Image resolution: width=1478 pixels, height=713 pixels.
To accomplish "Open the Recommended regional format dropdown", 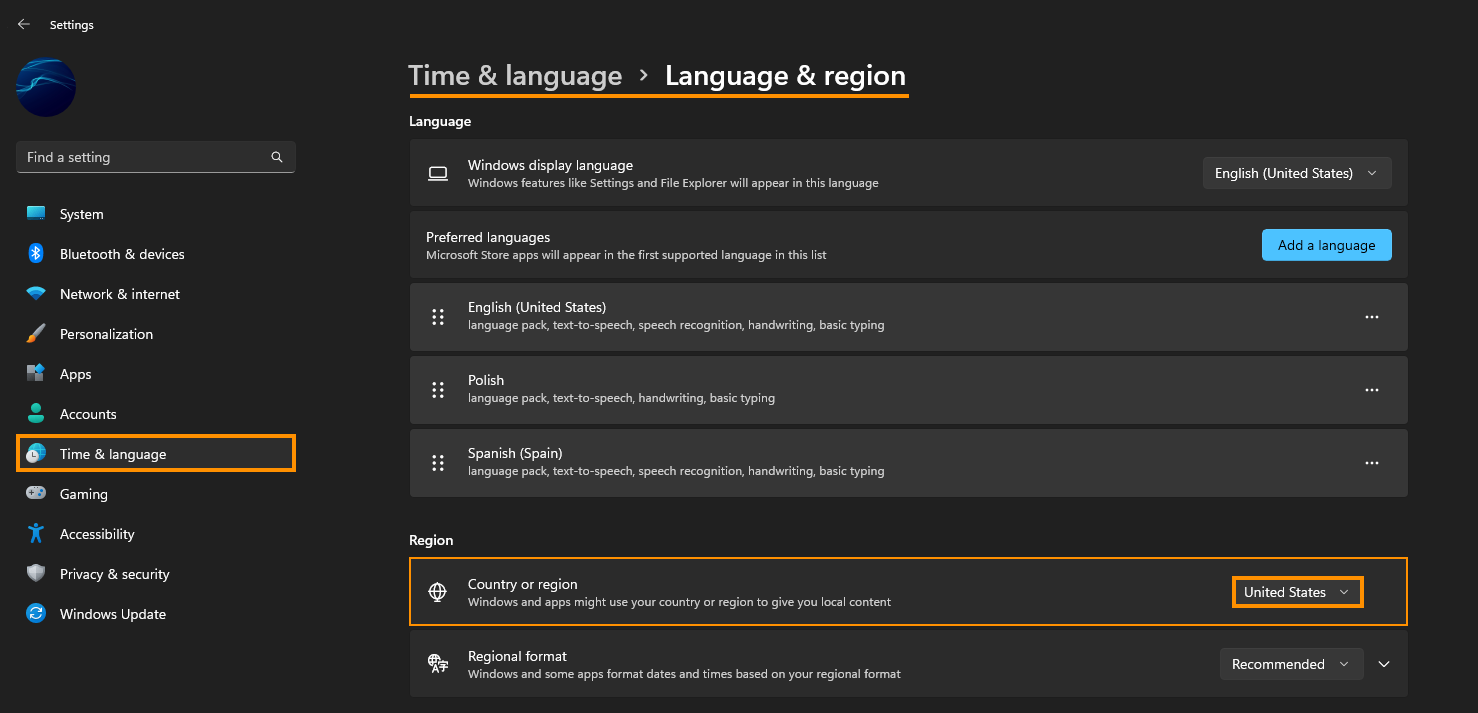I will pos(1291,664).
